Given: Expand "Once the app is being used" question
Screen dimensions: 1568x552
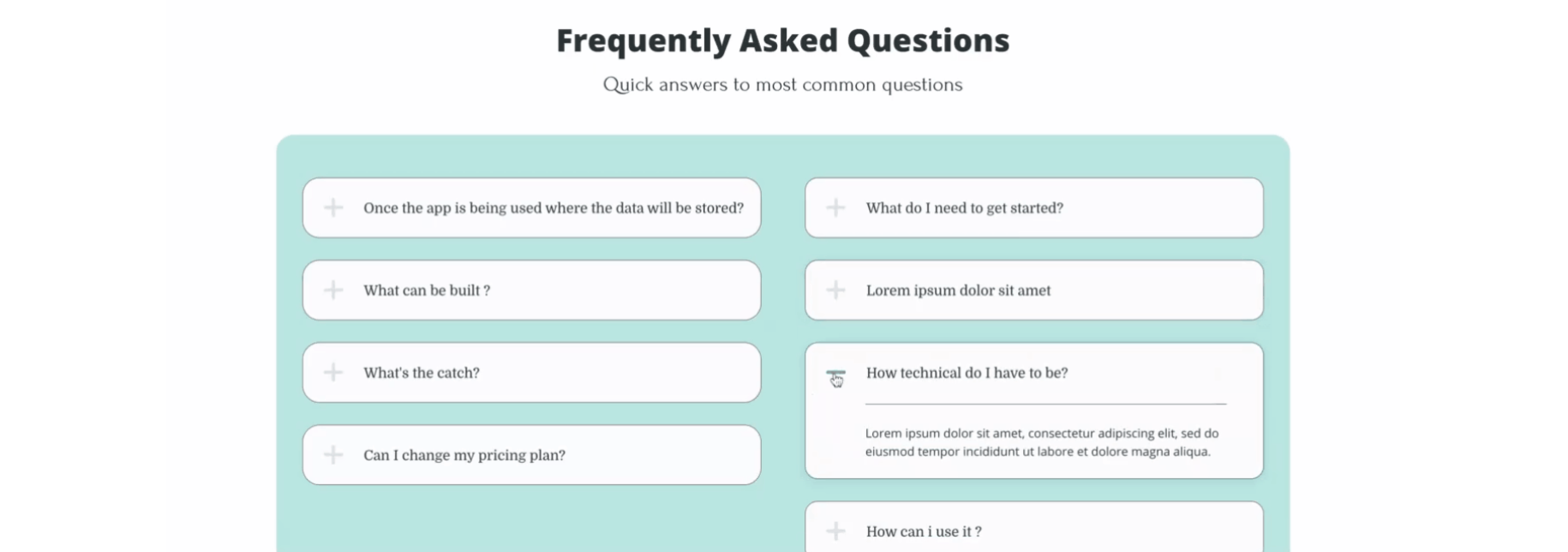Looking at the screenshot, I should [x=553, y=208].
